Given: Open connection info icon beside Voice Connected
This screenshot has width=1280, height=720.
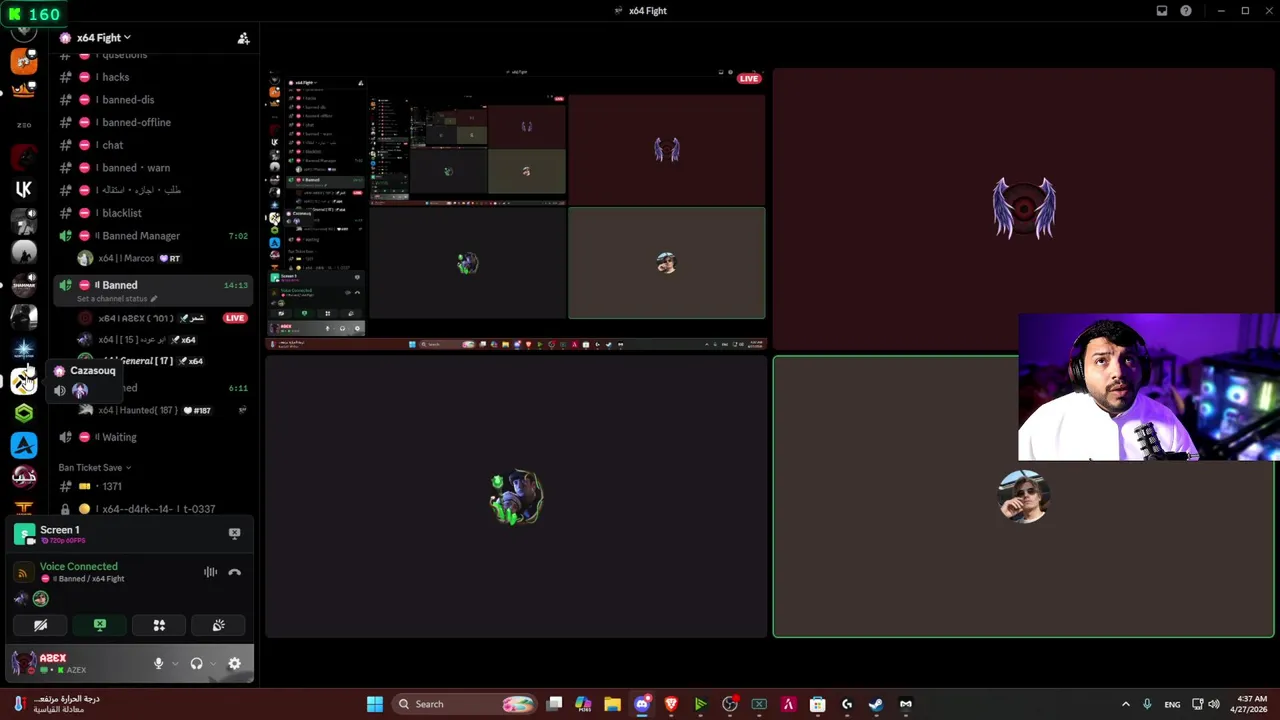Looking at the screenshot, I should coord(23,573).
